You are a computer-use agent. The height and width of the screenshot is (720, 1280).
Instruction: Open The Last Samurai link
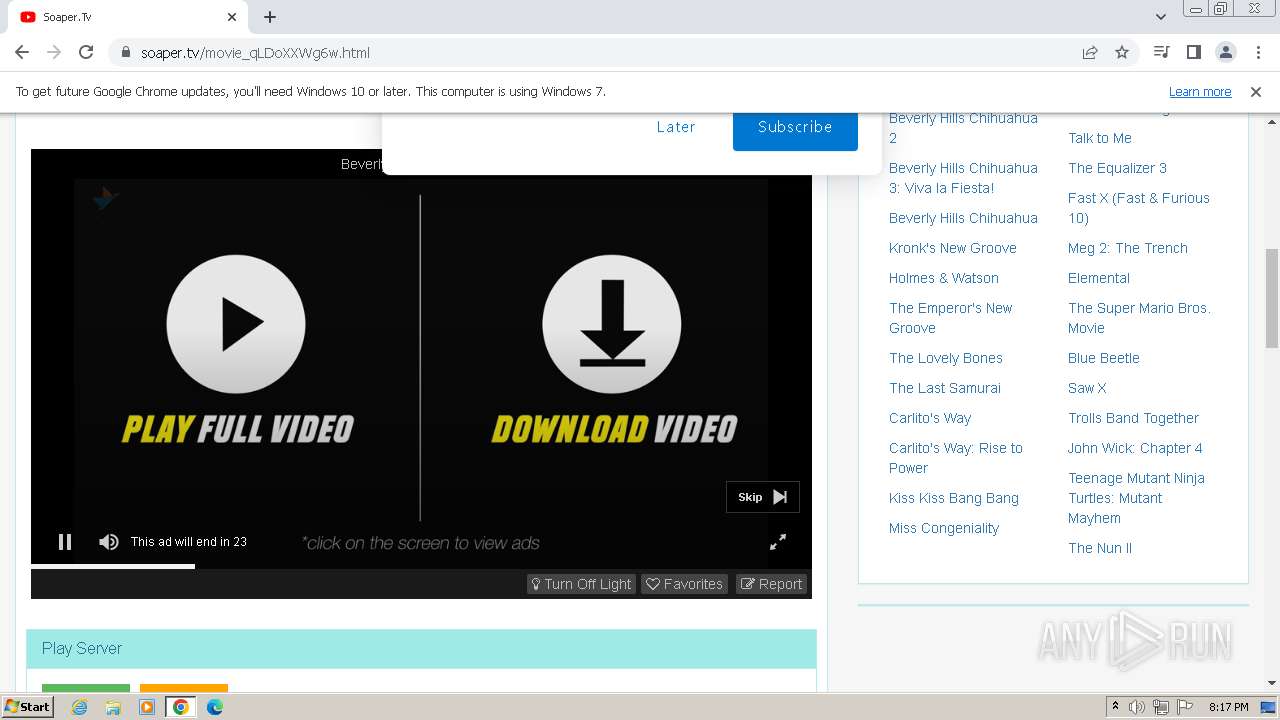(x=944, y=388)
